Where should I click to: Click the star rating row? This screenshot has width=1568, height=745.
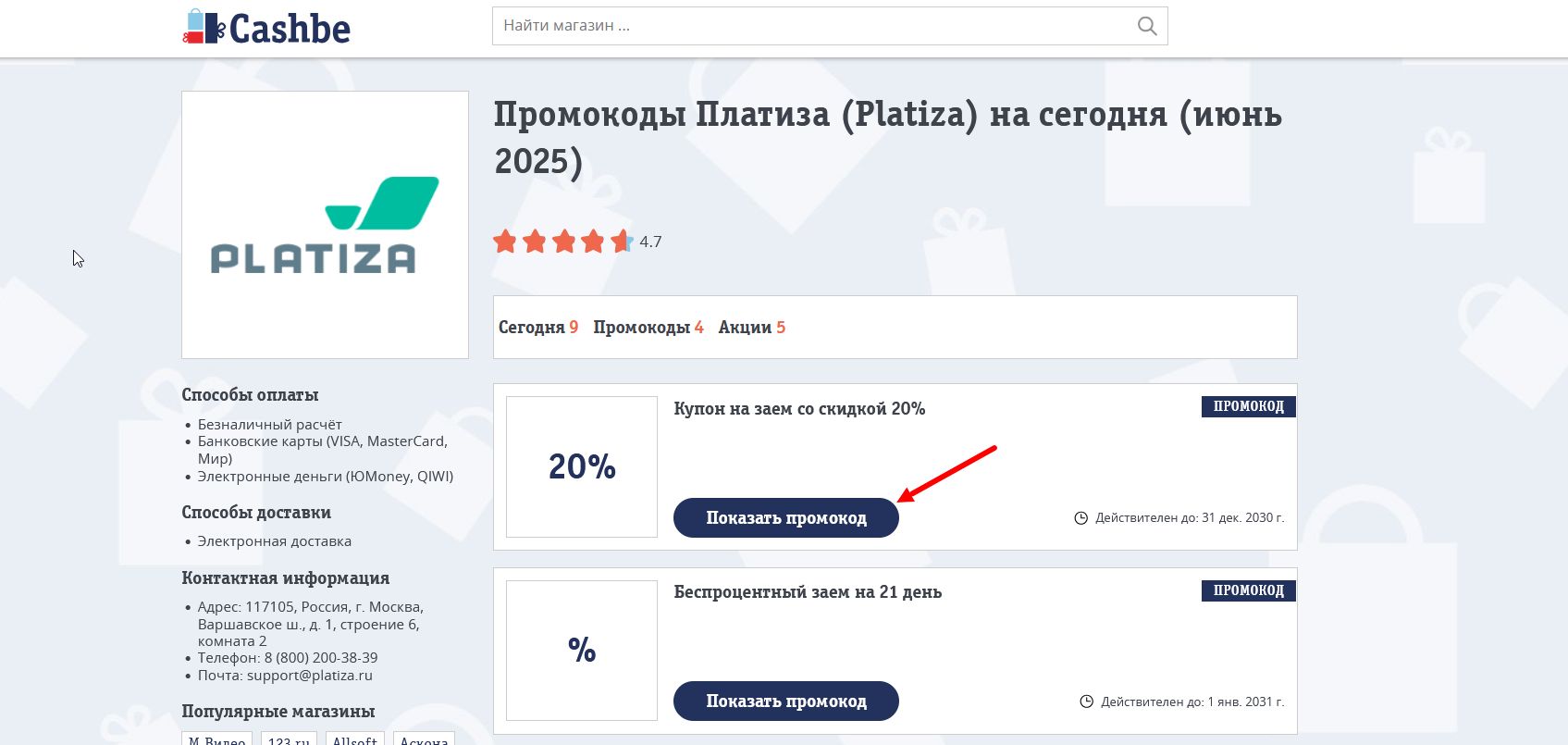[x=563, y=242]
